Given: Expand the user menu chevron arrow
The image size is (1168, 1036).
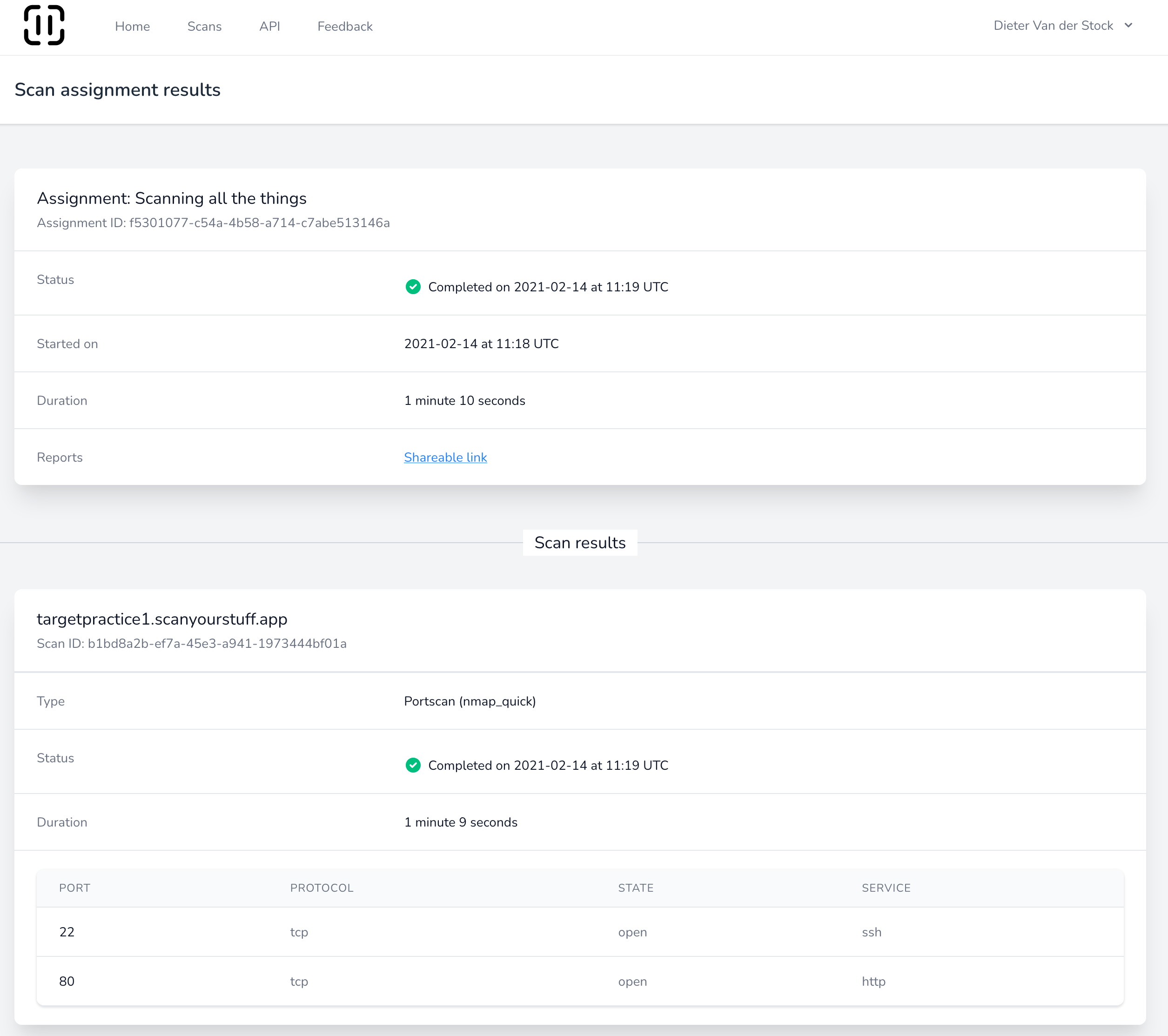Looking at the screenshot, I should point(1128,25).
